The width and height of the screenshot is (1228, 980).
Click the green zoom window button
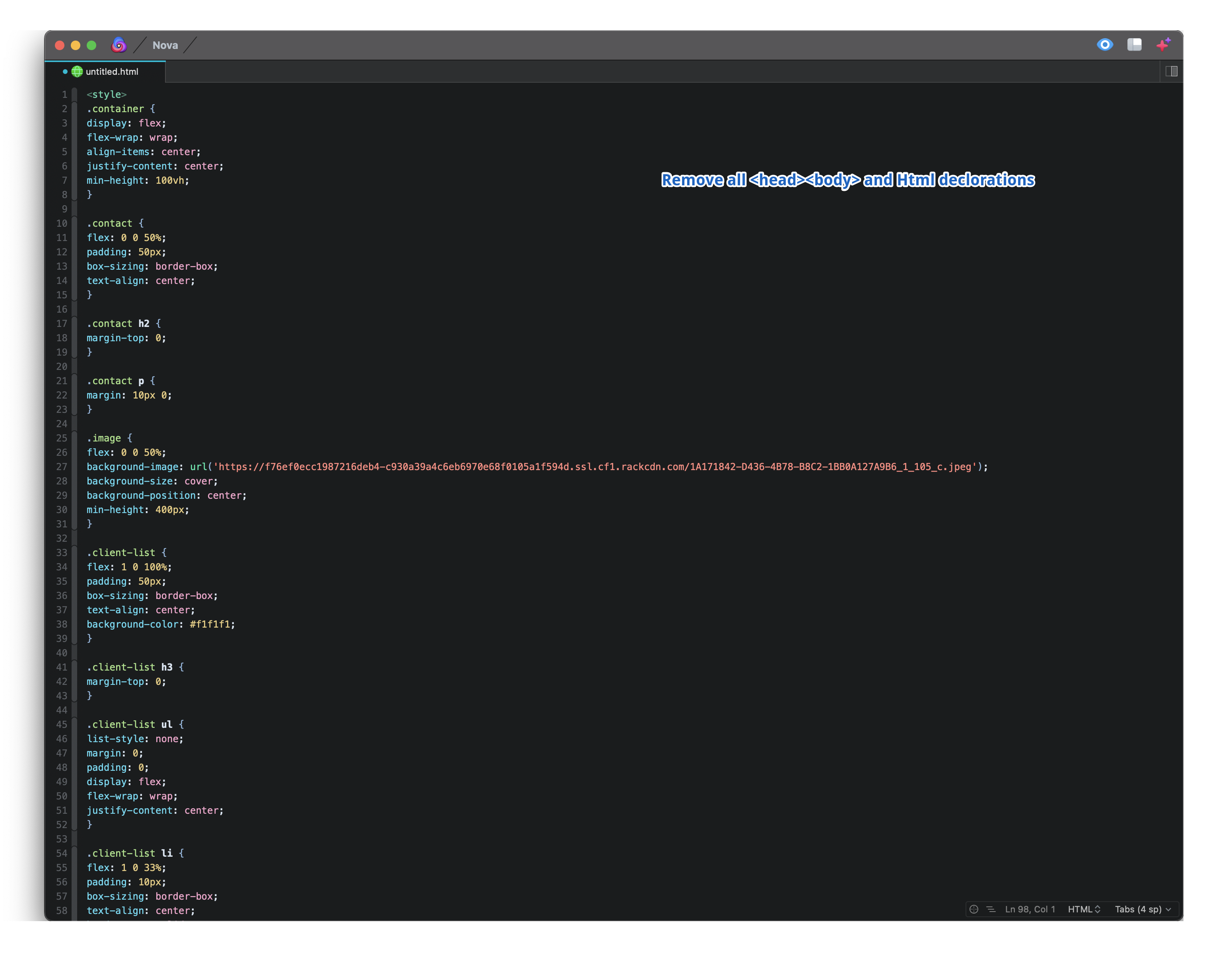click(91, 45)
